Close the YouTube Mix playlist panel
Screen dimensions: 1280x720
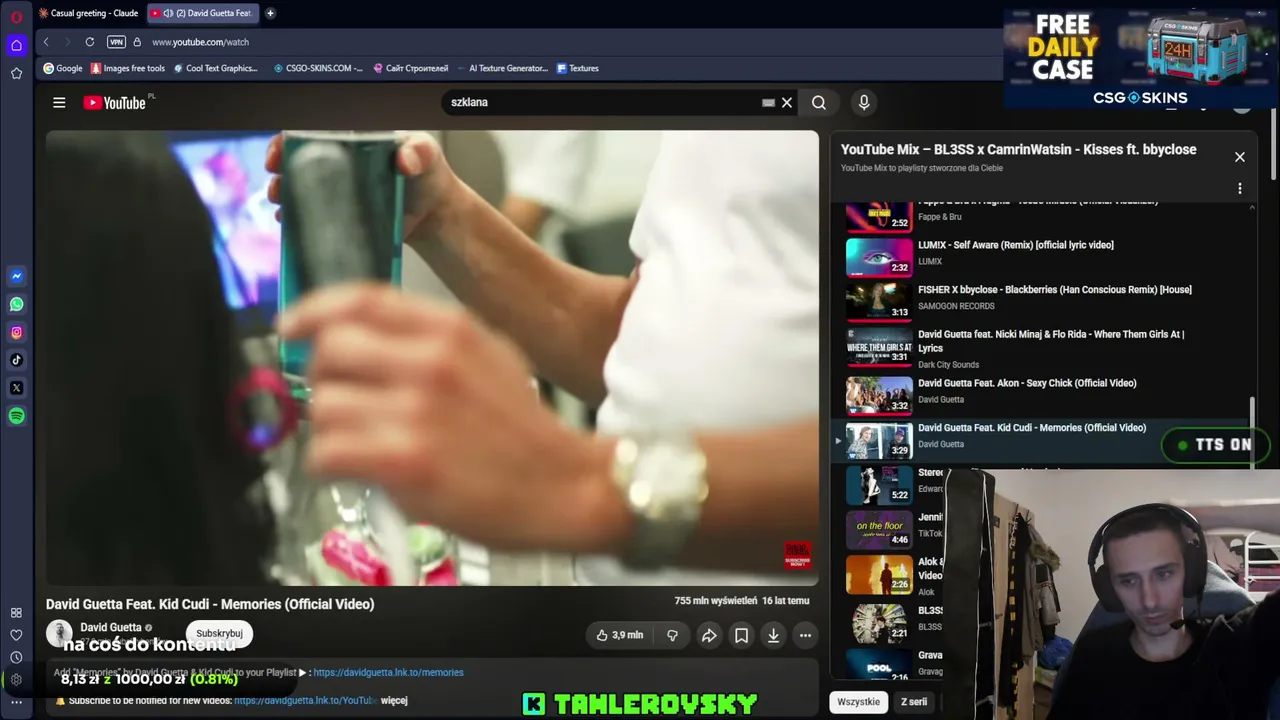click(1240, 157)
